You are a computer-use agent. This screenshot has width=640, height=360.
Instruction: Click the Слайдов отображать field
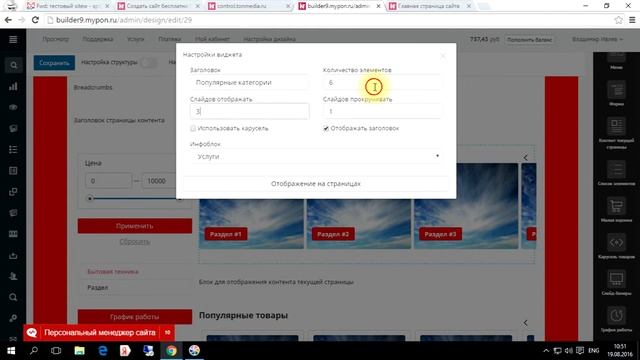point(249,111)
